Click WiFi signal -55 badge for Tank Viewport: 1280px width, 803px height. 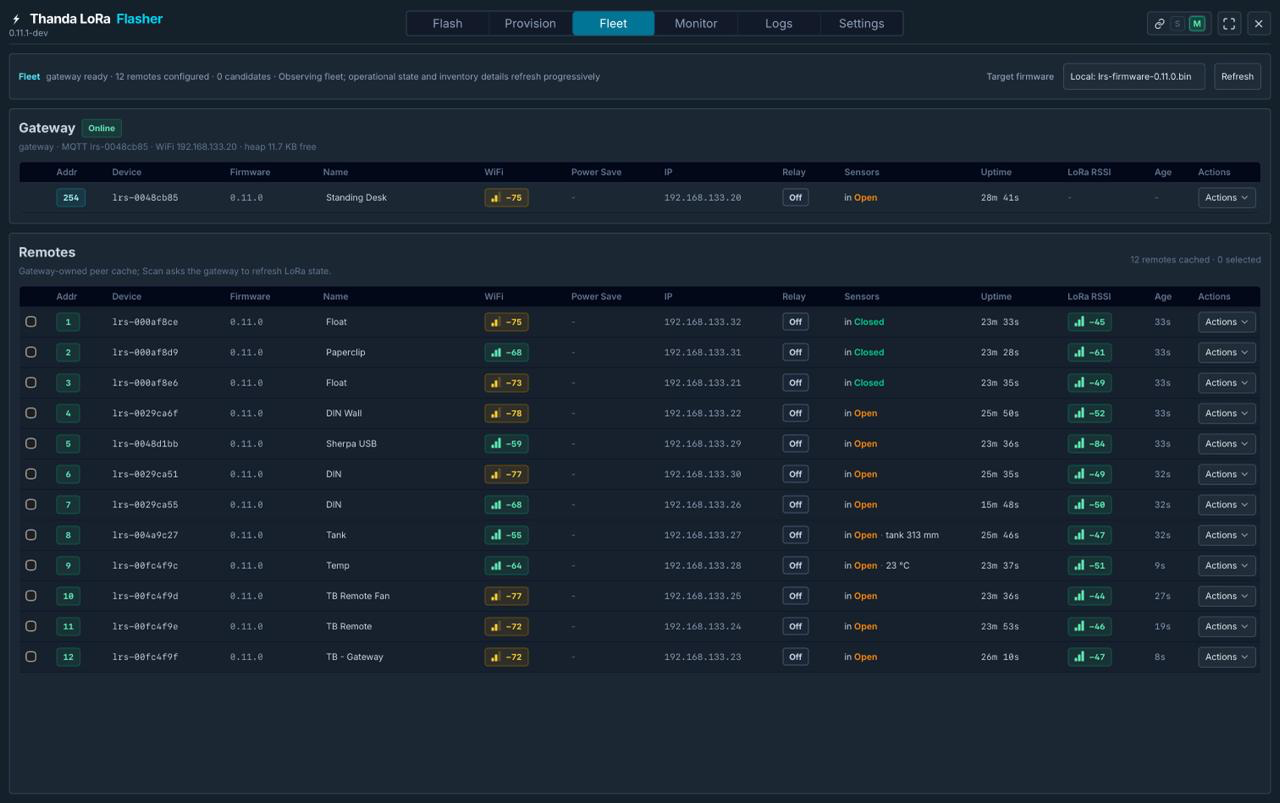tap(506, 535)
